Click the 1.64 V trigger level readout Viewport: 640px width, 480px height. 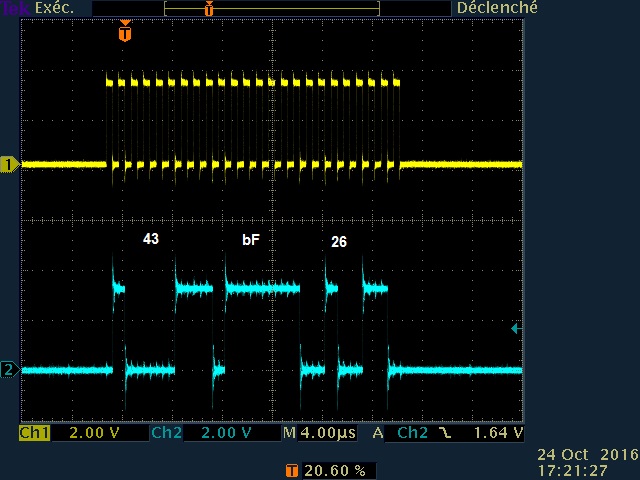pos(498,433)
